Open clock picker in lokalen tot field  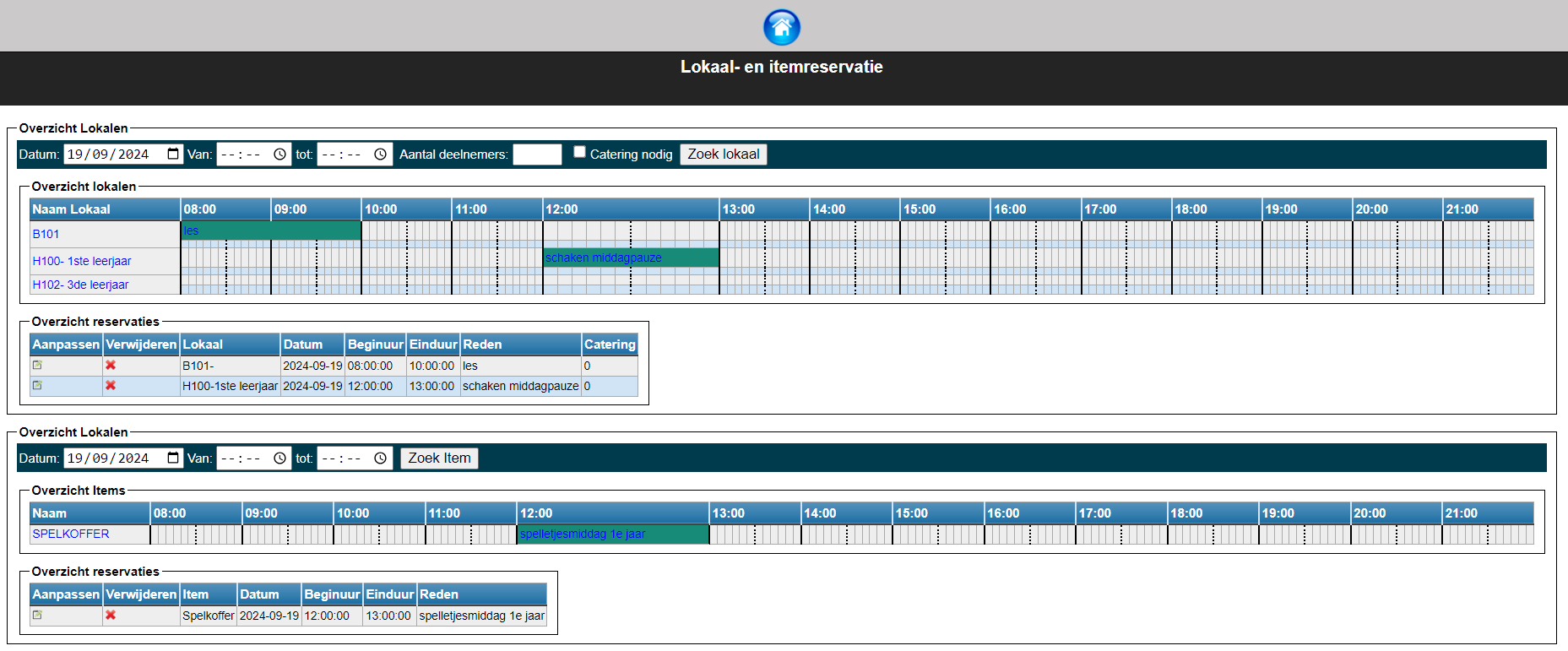tap(381, 155)
